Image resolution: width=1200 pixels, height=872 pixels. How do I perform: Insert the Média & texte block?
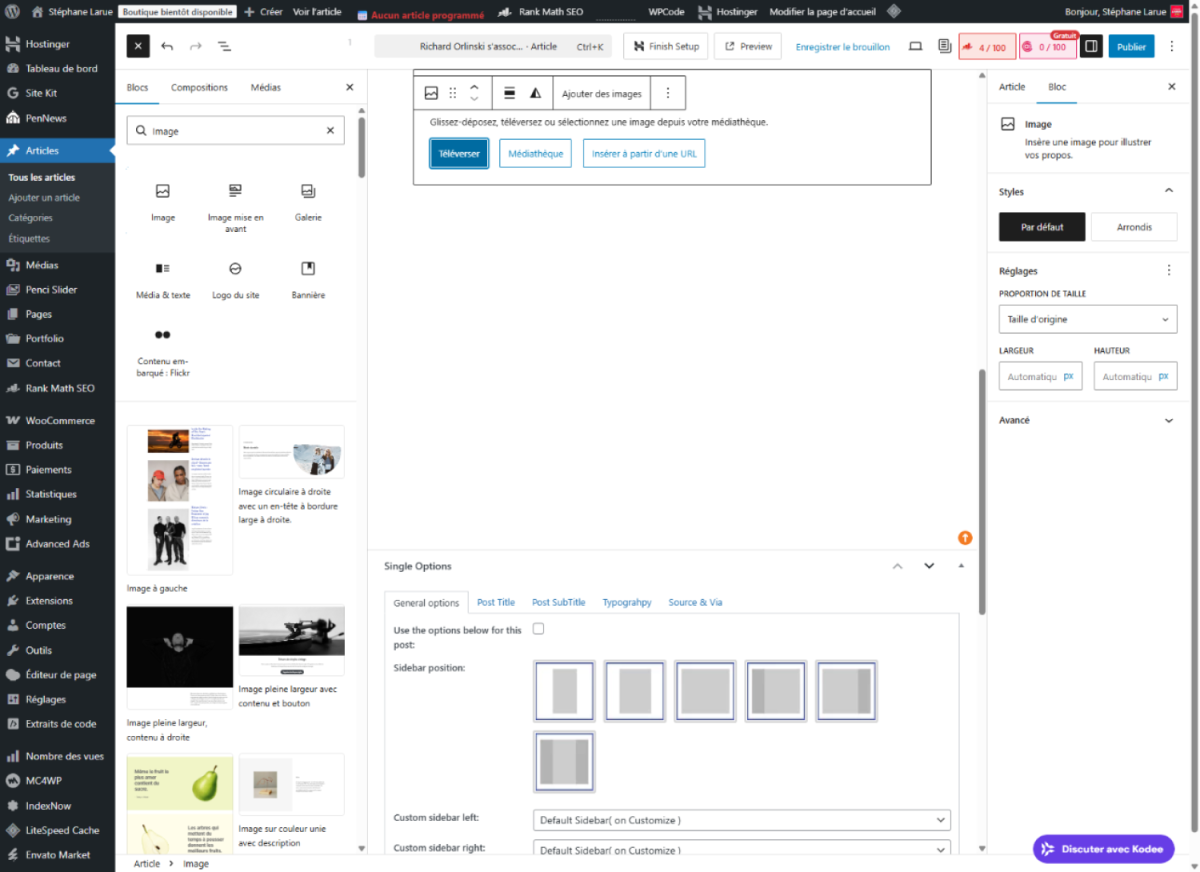163,269
